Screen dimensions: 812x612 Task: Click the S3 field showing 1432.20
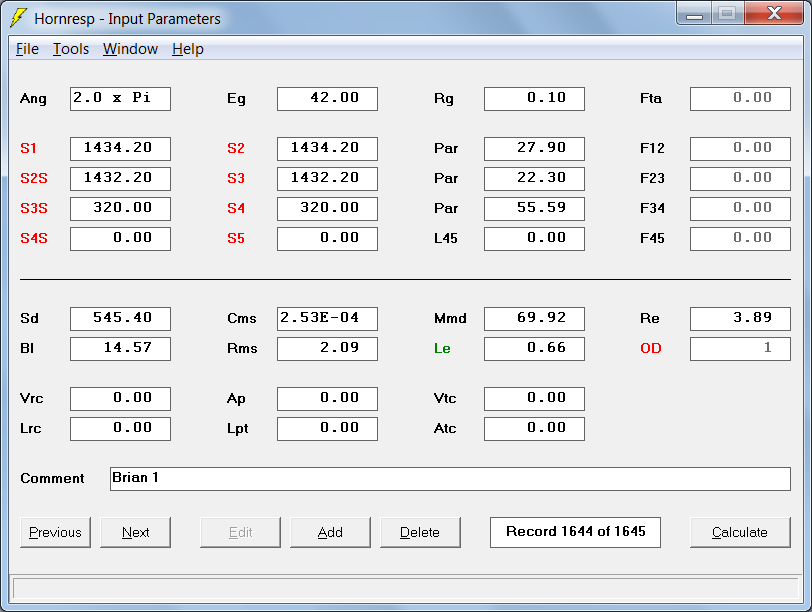click(327, 179)
